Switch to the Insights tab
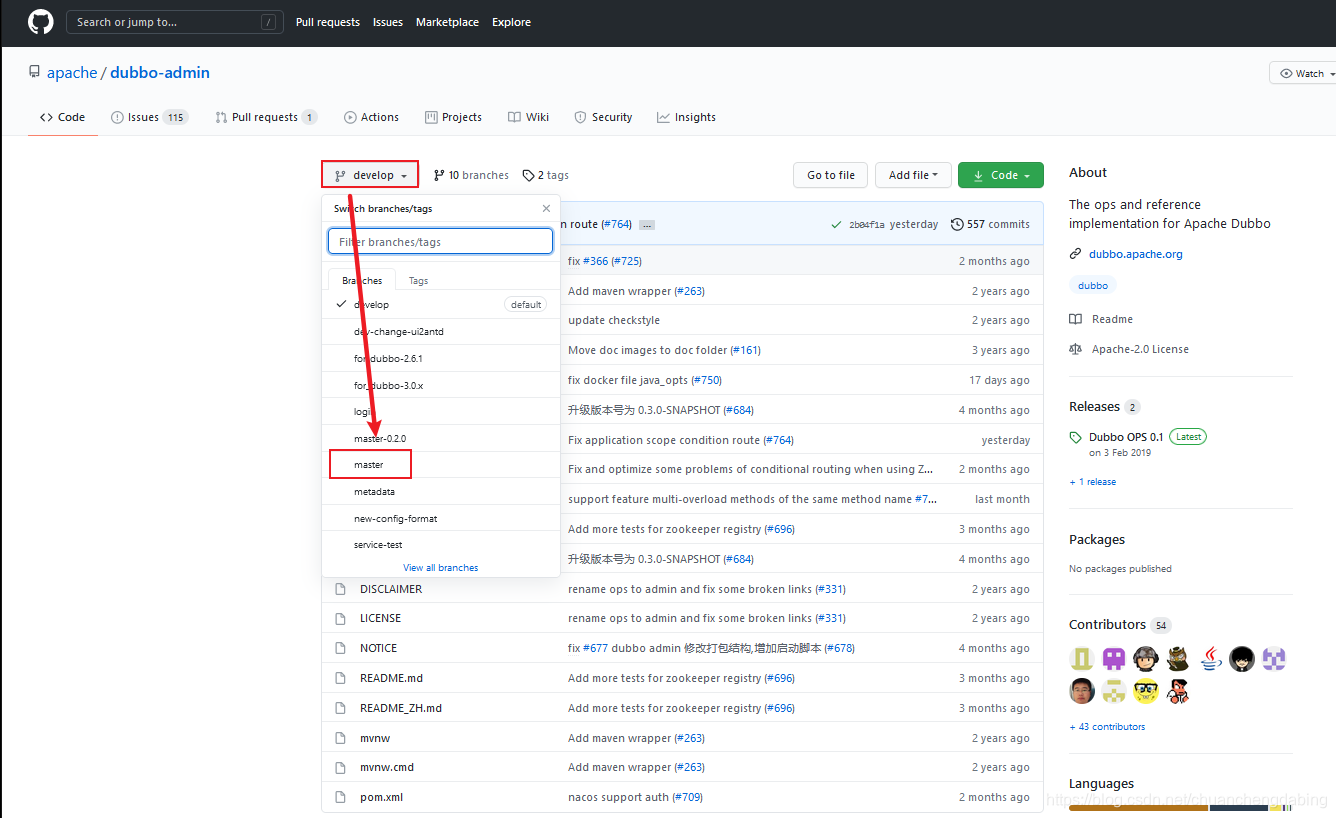 click(686, 117)
